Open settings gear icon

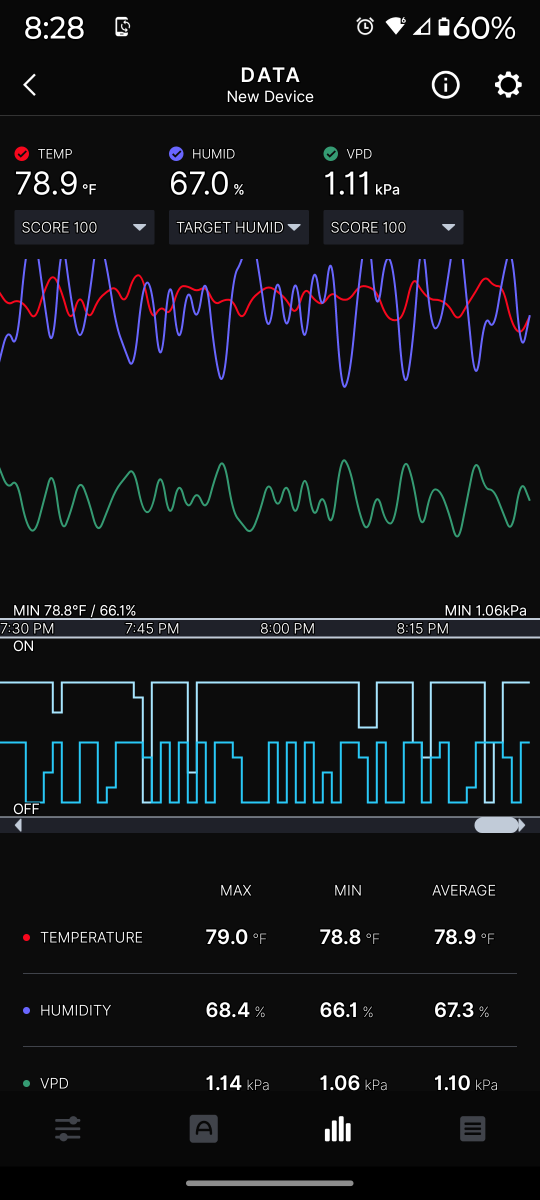point(508,85)
